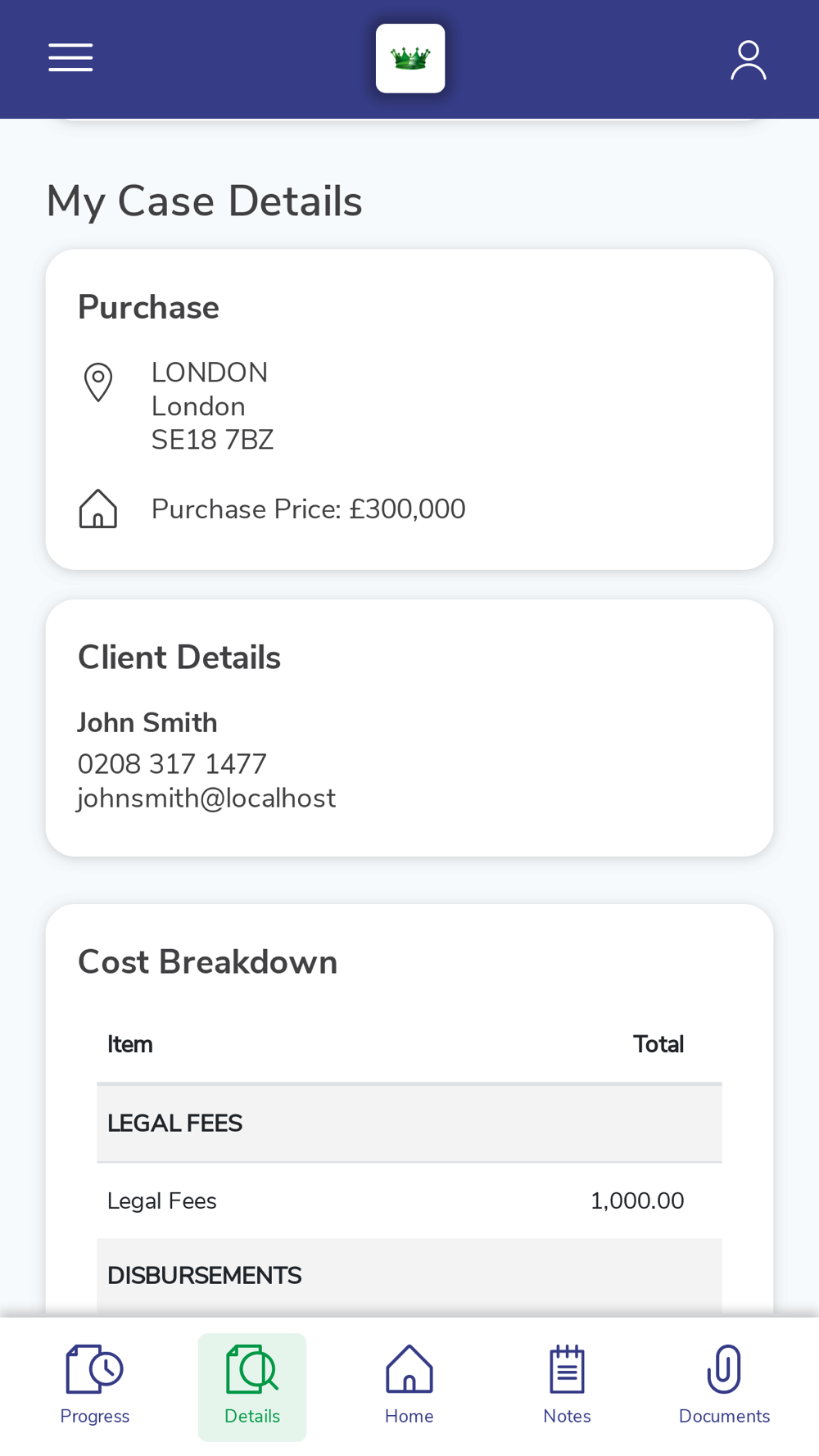
Task: Go to the Home tab
Action: click(409, 1386)
